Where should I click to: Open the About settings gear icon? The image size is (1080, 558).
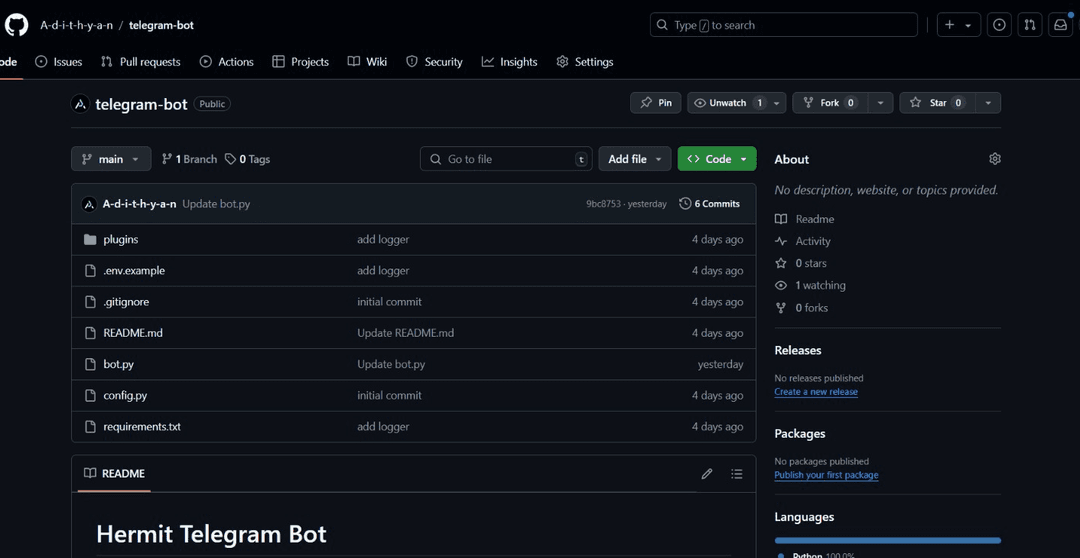click(x=995, y=159)
